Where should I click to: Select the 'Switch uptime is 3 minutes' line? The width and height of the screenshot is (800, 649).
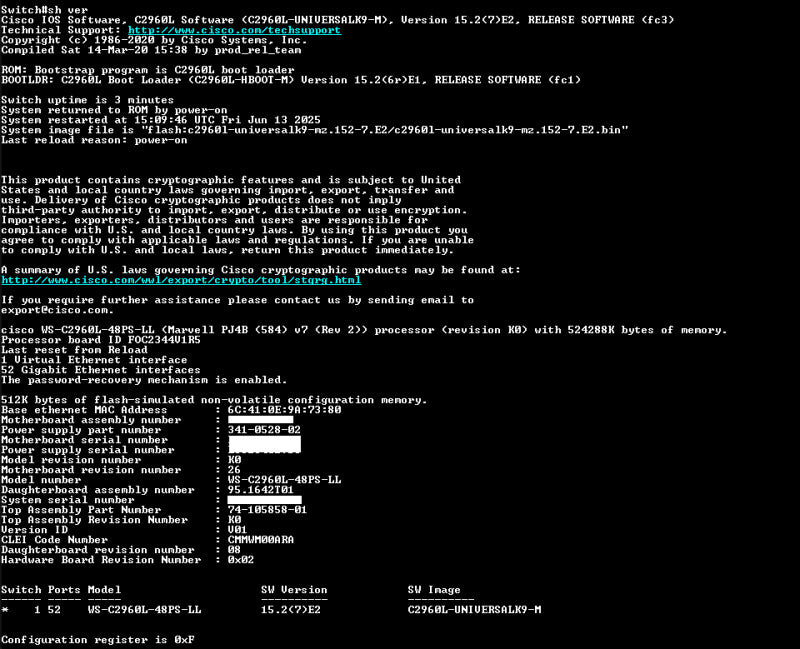87,100
